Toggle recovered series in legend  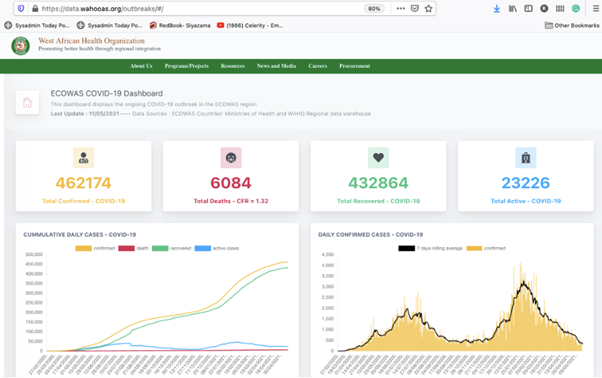tap(171, 248)
